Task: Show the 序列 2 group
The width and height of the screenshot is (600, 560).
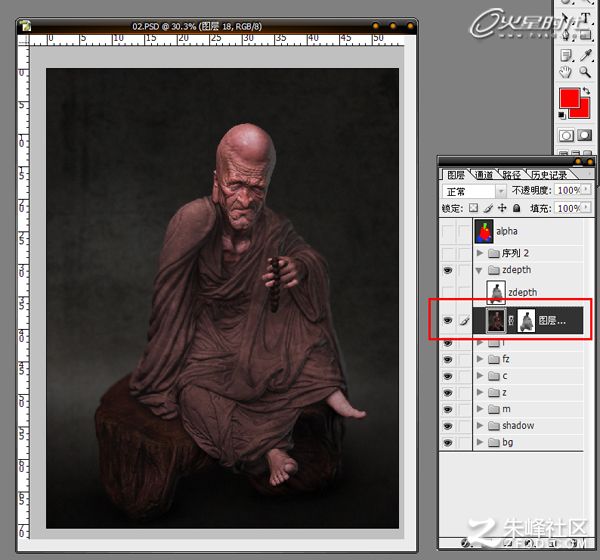Action: pos(448,253)
